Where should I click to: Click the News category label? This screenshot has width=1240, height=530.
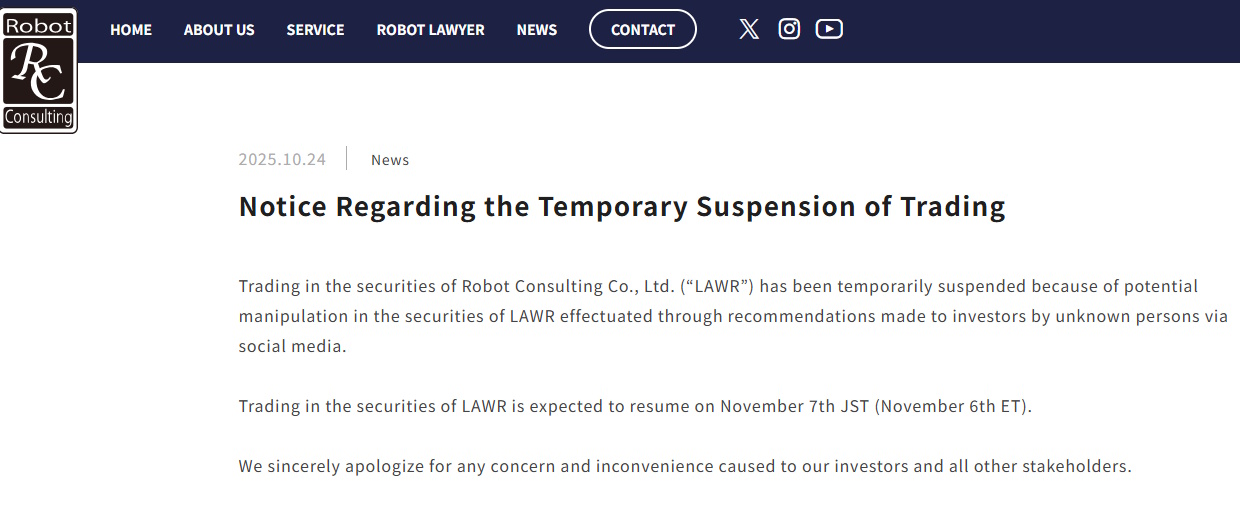tap(390, 160)
